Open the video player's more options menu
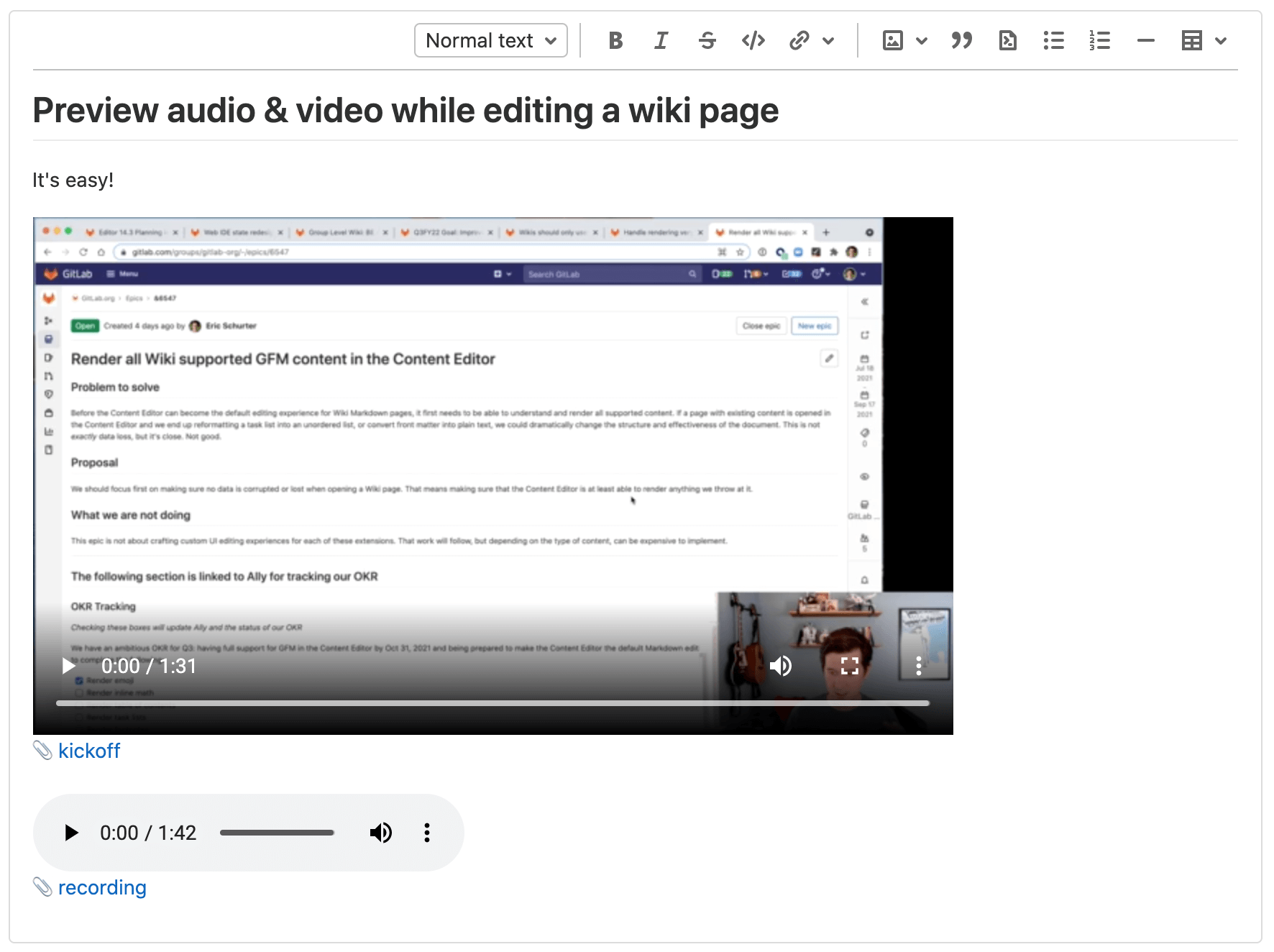Screen dimensions: 1274x952 tap(918, 666)
